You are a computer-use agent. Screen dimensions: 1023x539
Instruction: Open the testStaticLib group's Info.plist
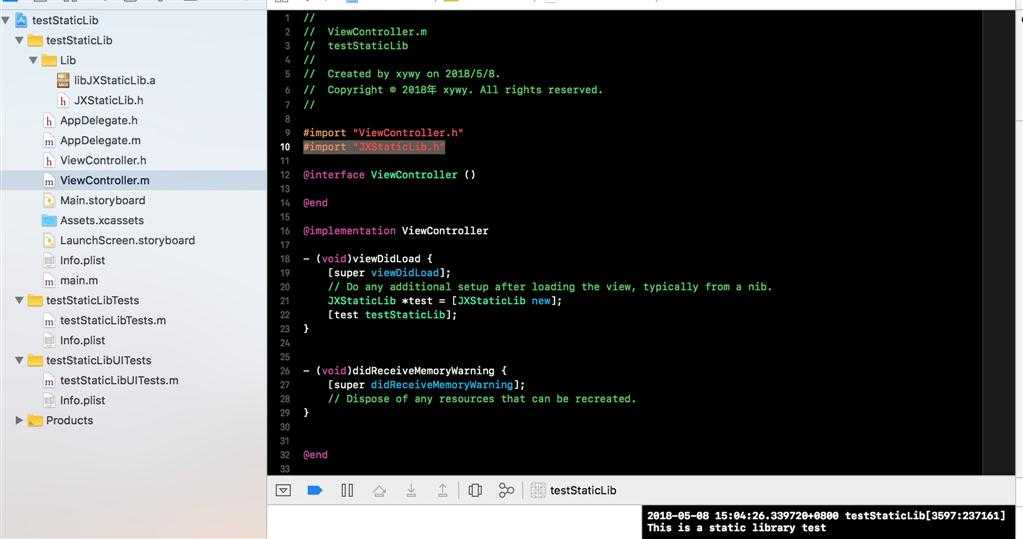tap(82, 261)
